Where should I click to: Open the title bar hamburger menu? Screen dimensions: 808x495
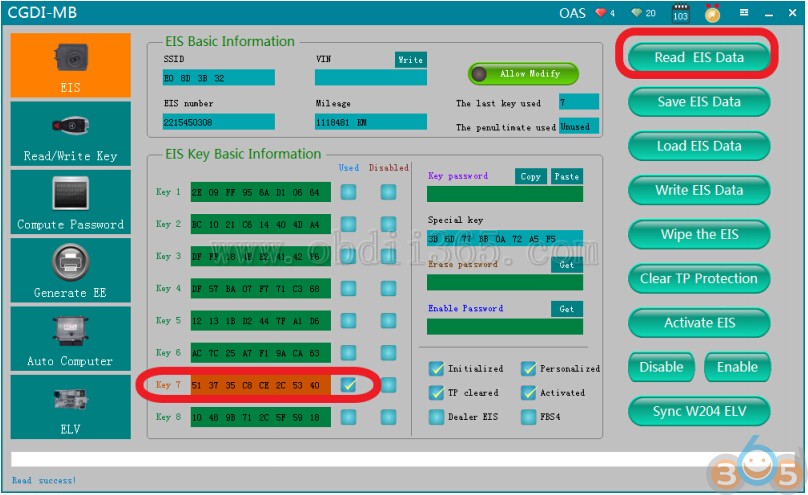point(744,13)
